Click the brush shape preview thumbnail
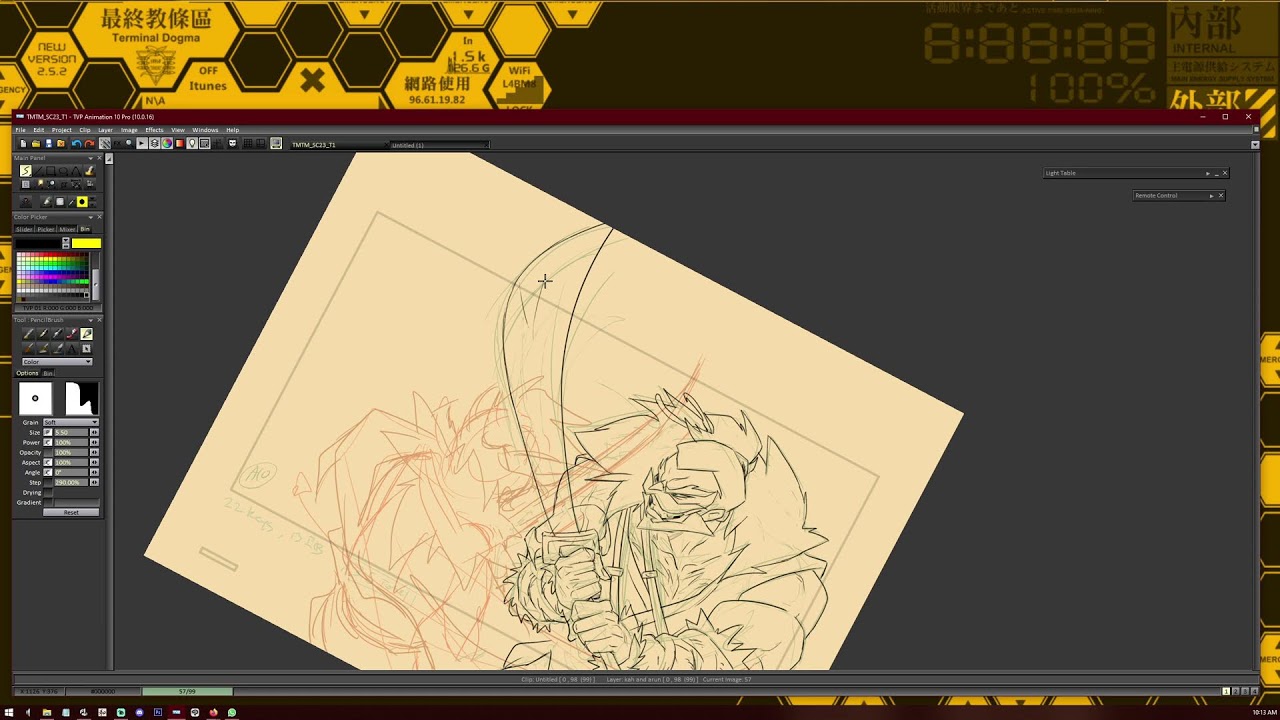1280x720 pixels. click(x=35, y=398)
